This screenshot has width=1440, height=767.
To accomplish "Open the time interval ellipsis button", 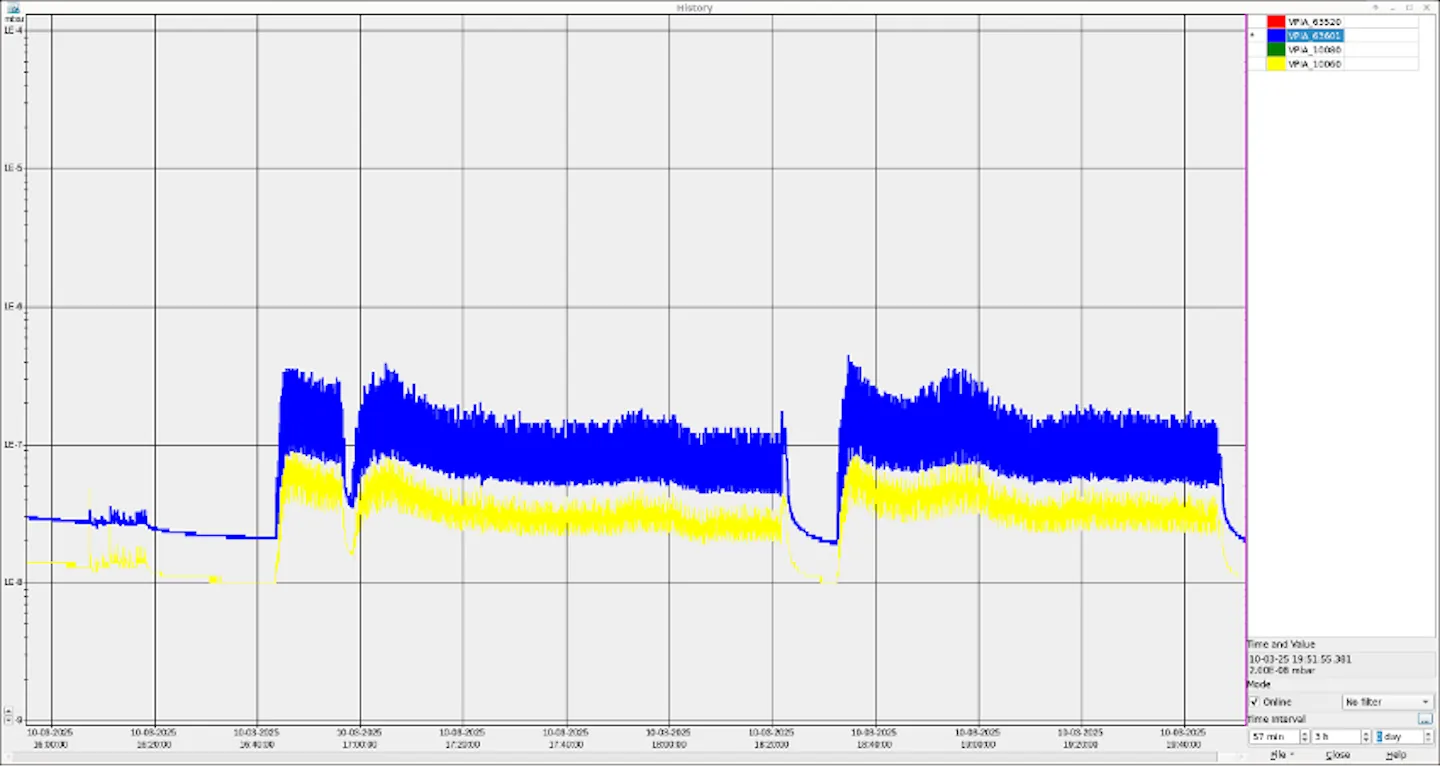I will point(1425,719).
